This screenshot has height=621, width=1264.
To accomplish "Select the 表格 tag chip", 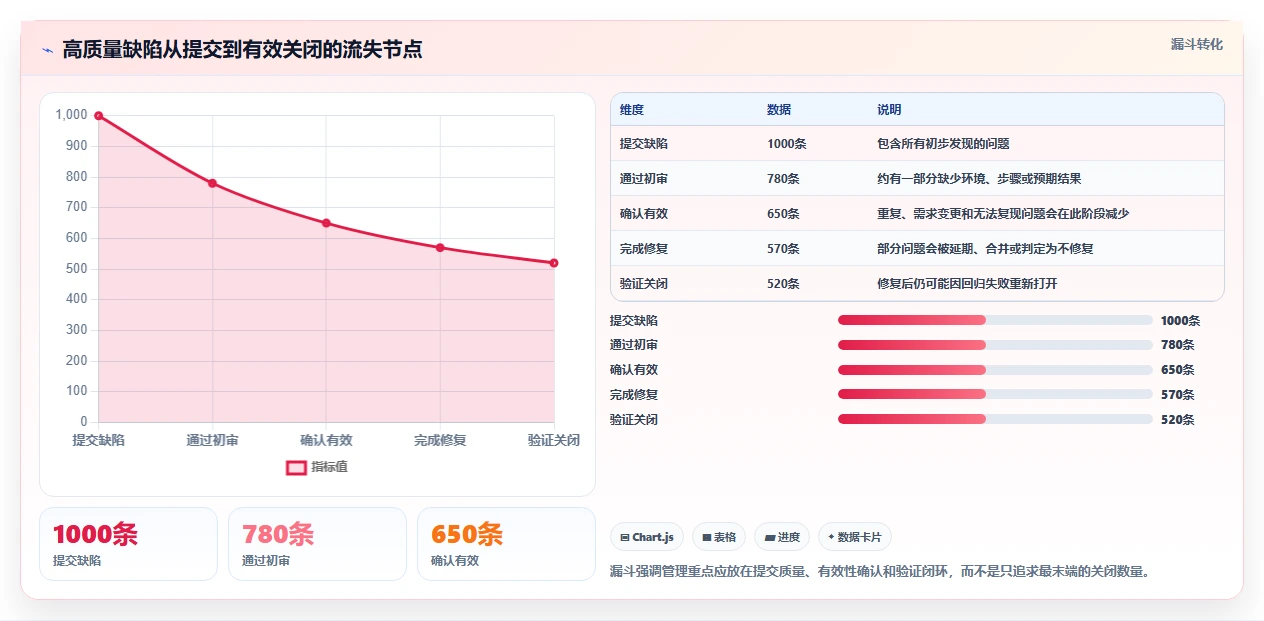I will click(719, 537).
